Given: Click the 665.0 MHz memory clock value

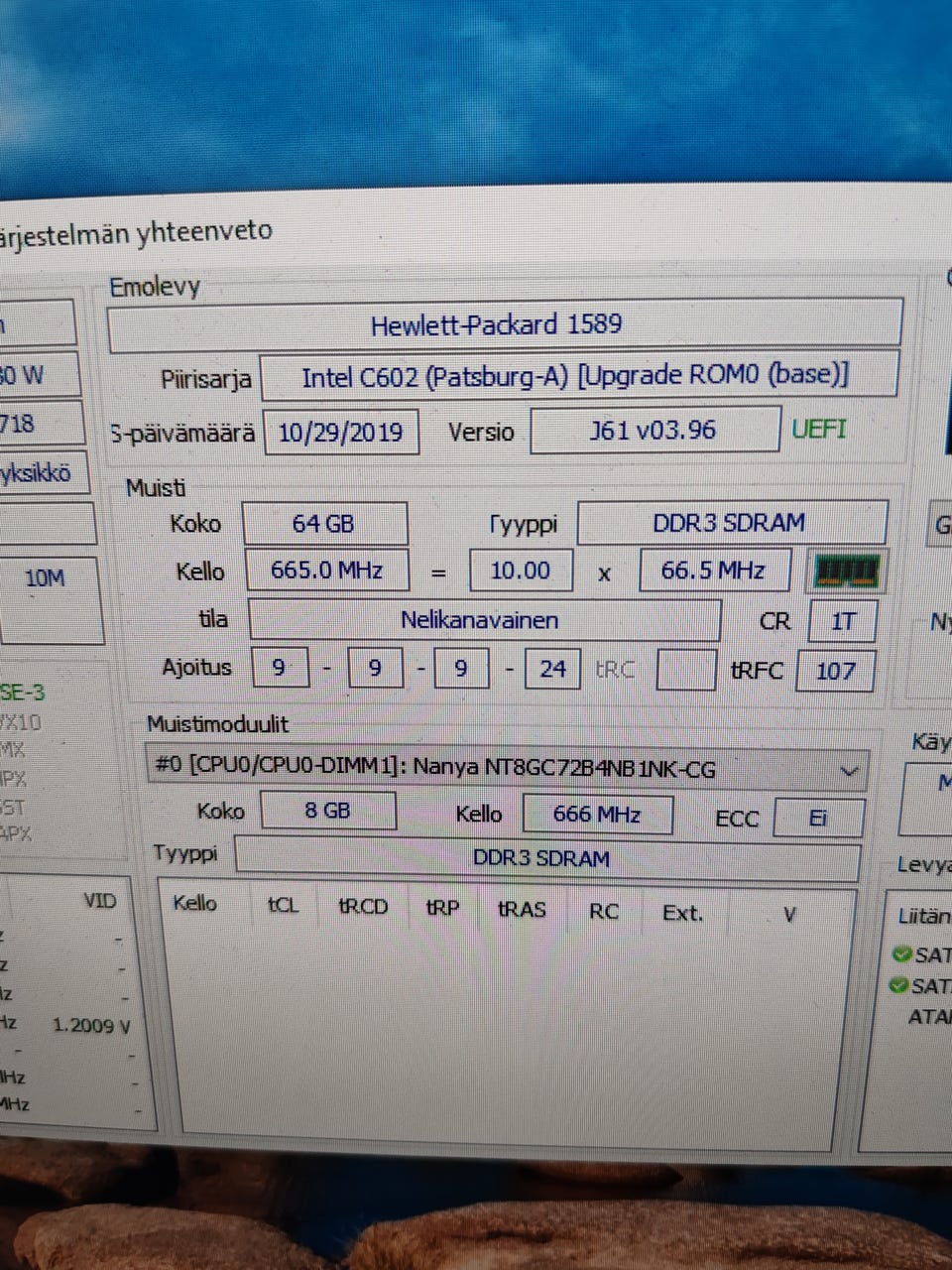Looking at the screenshot, I should (326, 571).
